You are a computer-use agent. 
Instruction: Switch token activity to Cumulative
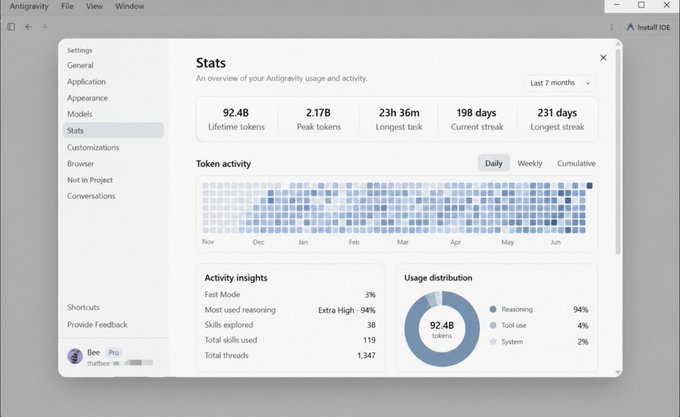click(576, 163)
